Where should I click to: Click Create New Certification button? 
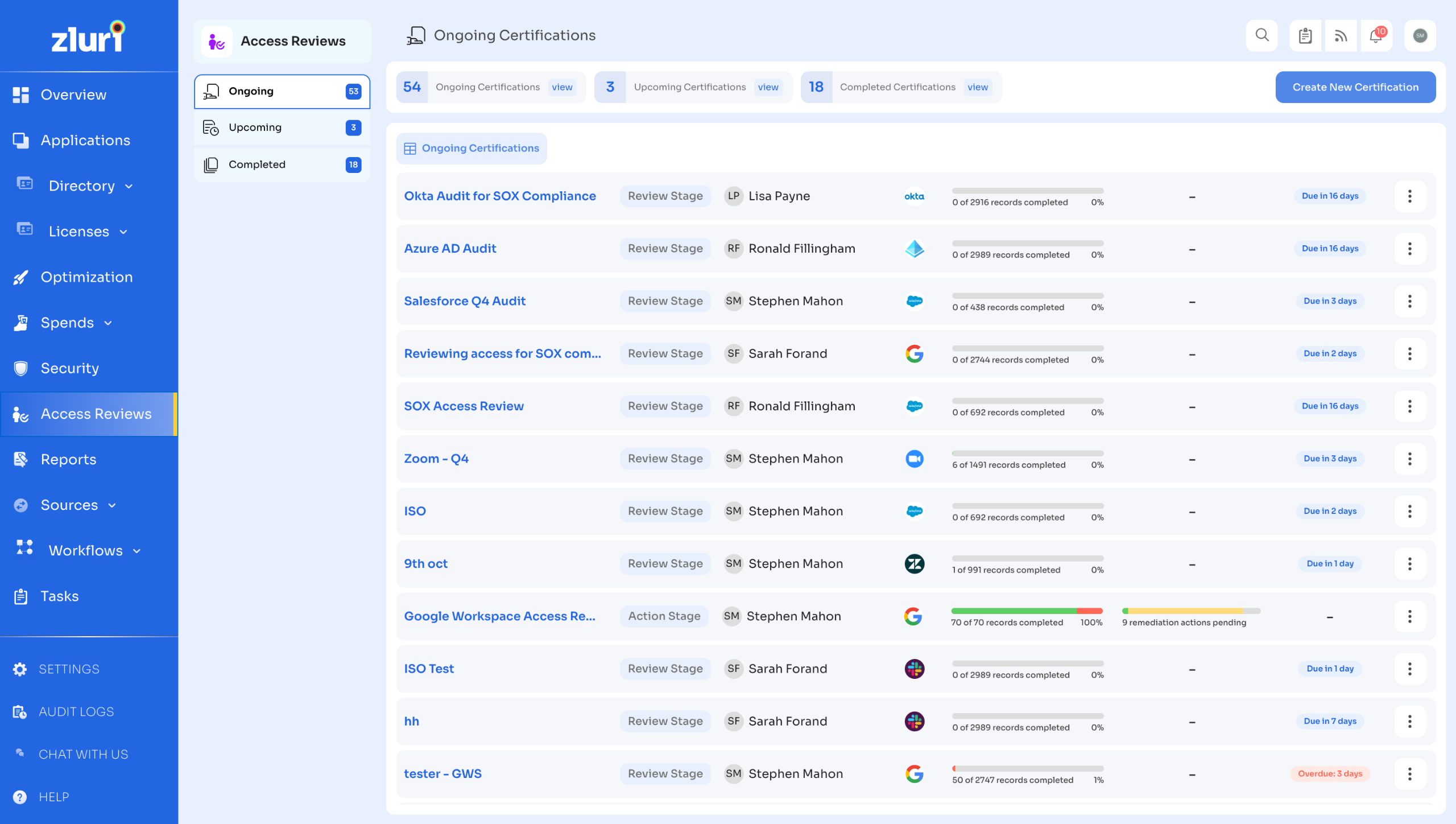pos(1355,87)
